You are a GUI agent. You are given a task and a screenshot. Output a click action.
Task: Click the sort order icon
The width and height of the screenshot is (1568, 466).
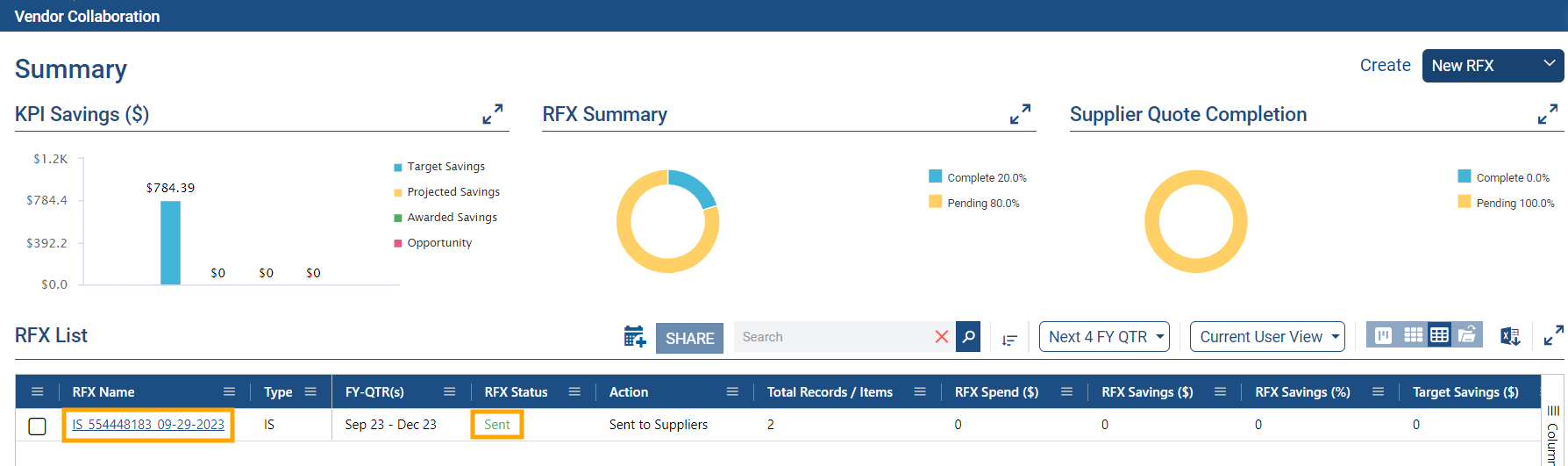tap(1009, 340)
